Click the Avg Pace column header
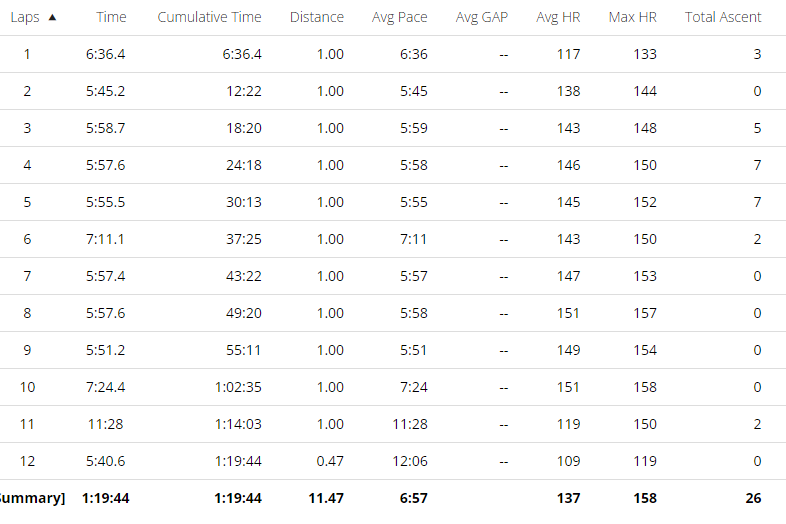786x524 pixels. click(x=400, y=17)
